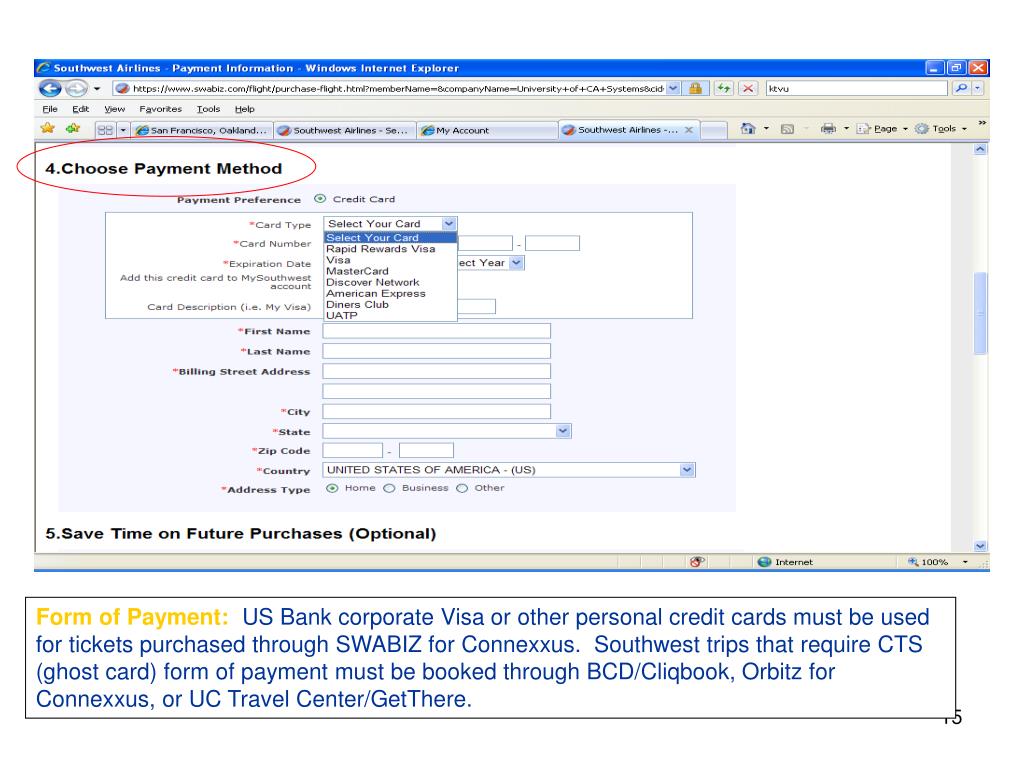Click the Add to Favorites star icon
Image resolution: width=1024 pixels, height=768 pixels.
(x=72, y=128)
